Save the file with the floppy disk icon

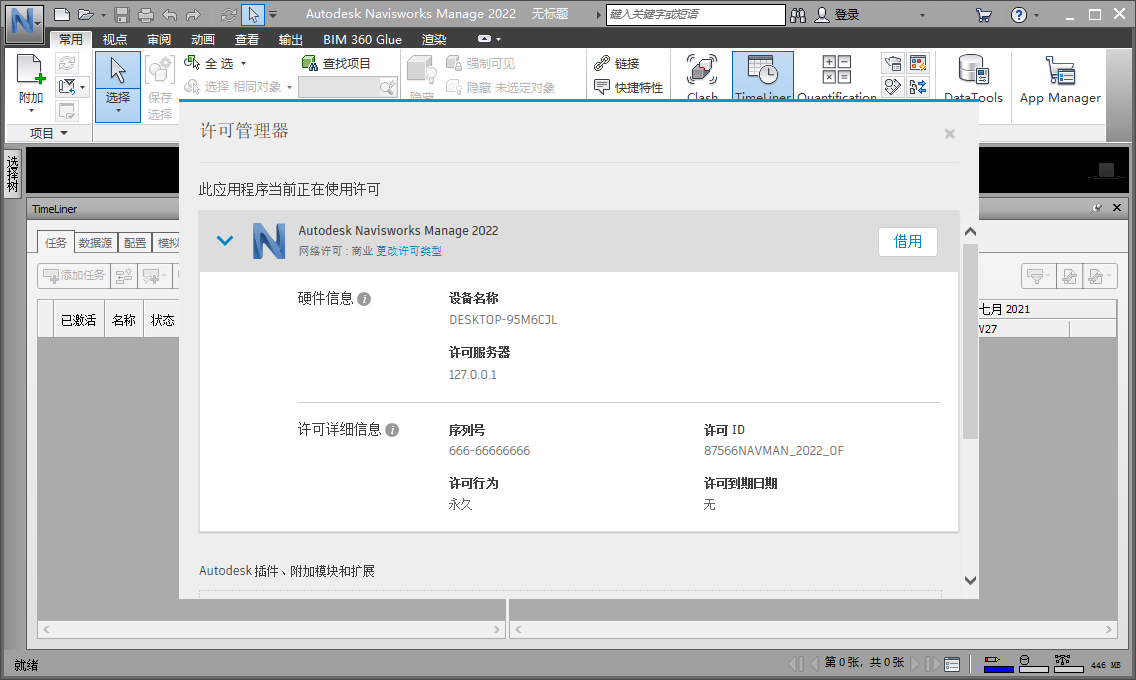[122, 14]
